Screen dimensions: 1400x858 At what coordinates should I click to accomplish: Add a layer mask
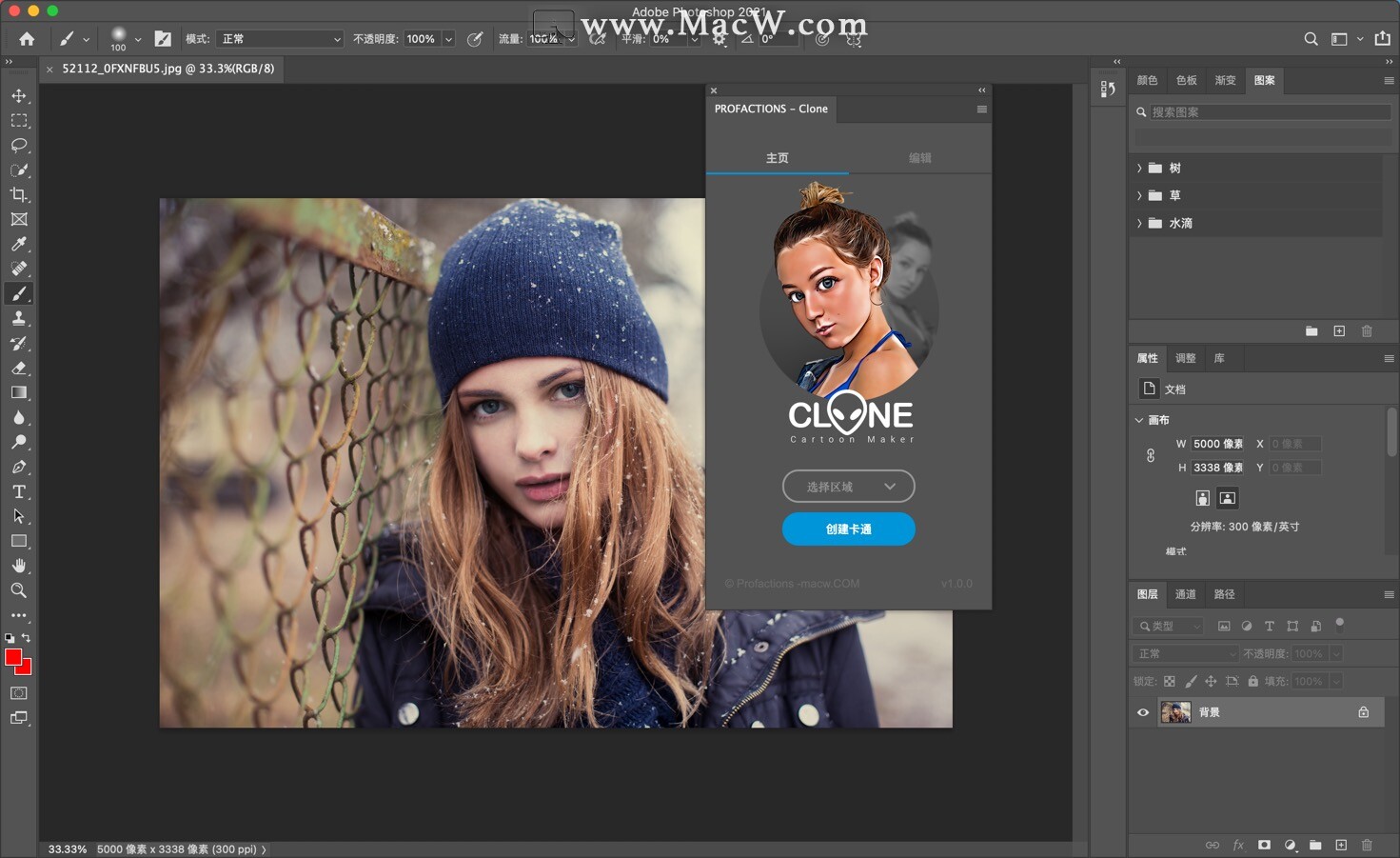1264,845
